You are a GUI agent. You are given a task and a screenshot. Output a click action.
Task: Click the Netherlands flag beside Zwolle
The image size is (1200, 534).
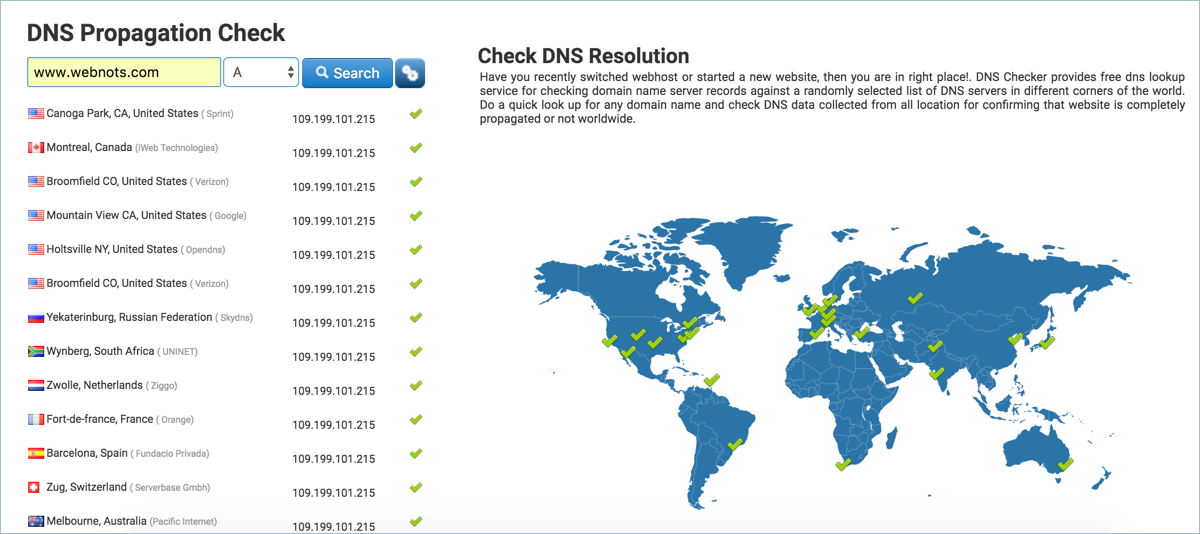point(36,386)
